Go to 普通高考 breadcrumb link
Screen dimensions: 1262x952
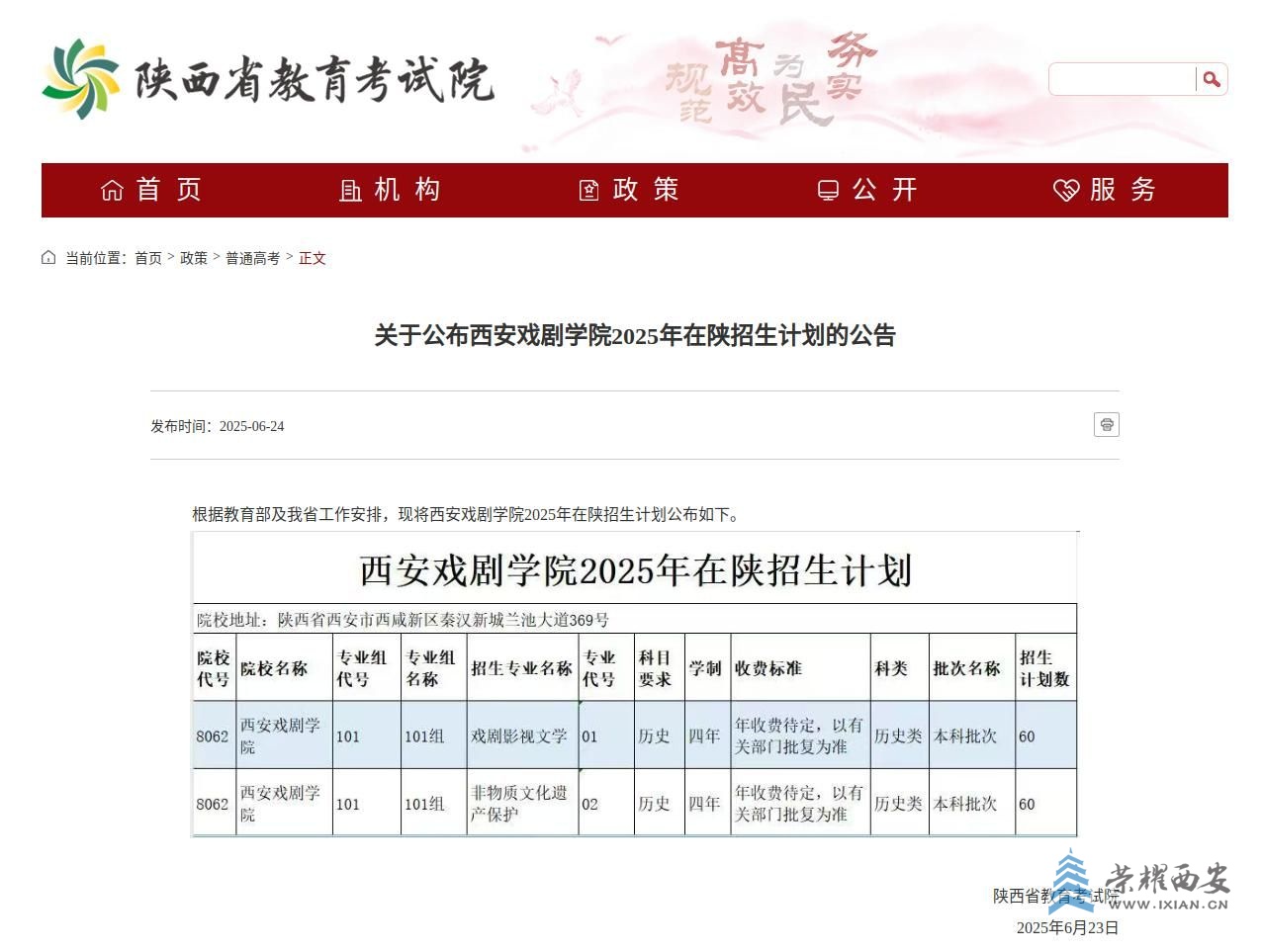(x=252, y=258)
